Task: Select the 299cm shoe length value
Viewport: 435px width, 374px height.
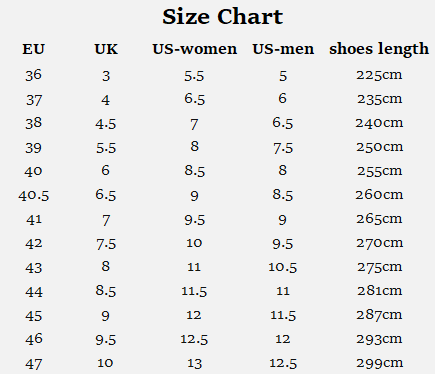Action: point(379,363)
